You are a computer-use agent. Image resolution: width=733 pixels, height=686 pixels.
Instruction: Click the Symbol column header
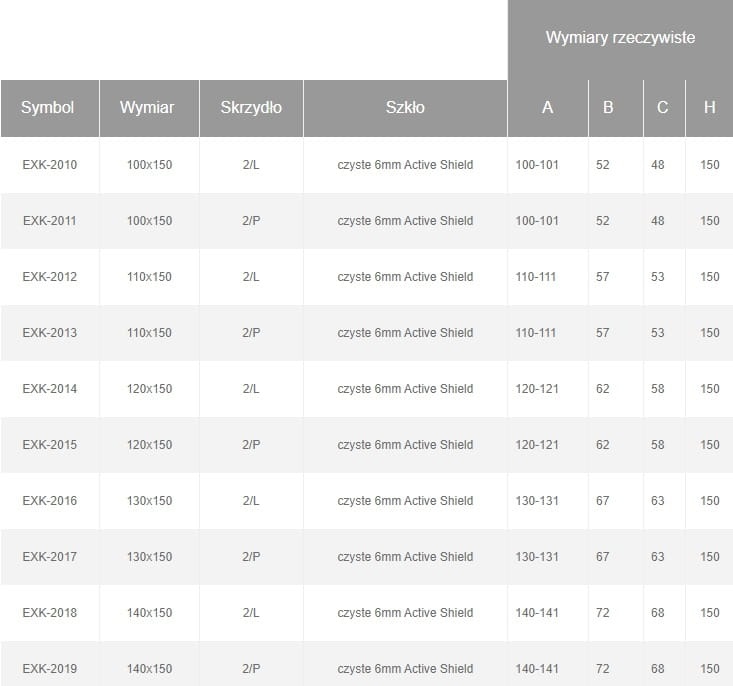pos(48,108)
